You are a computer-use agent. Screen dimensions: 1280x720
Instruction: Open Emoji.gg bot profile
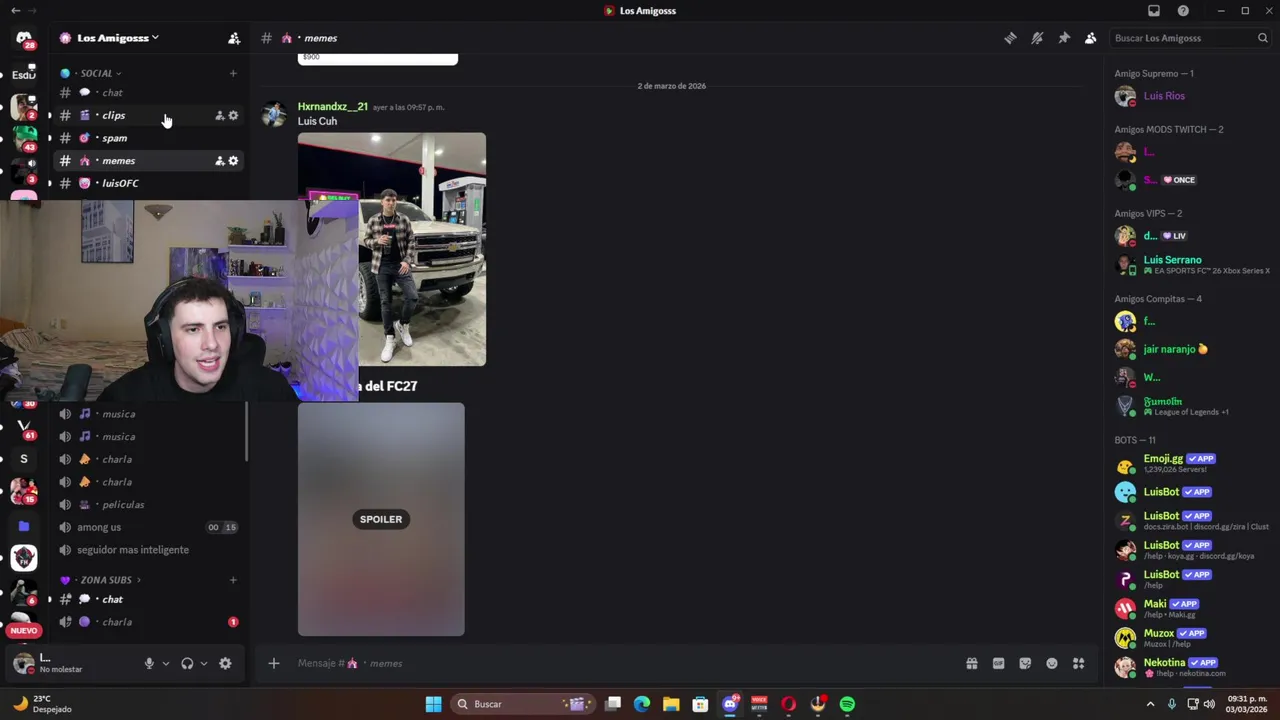pos(1190,463)
